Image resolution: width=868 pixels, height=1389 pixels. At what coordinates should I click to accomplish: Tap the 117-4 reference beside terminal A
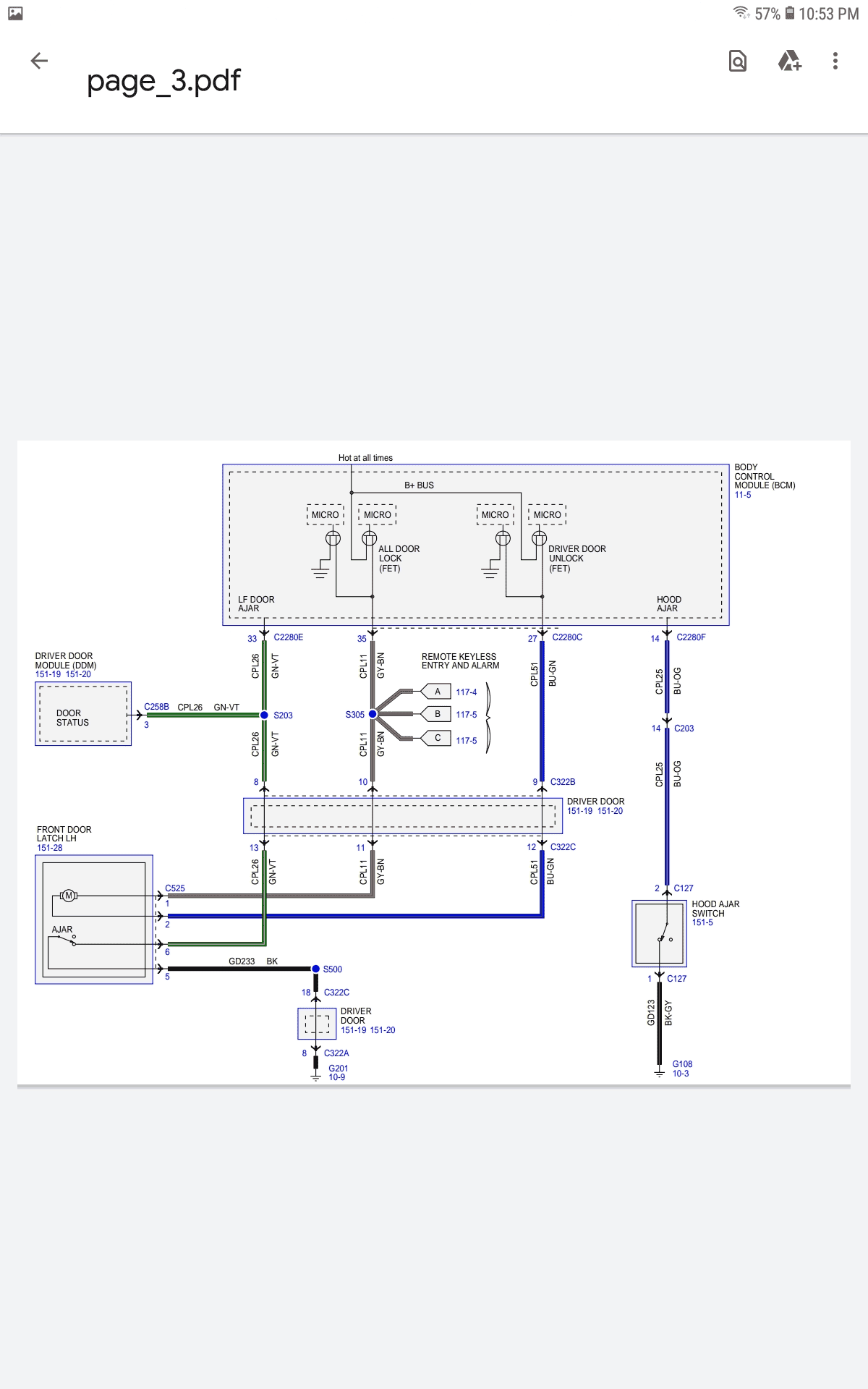pos(467,692)
